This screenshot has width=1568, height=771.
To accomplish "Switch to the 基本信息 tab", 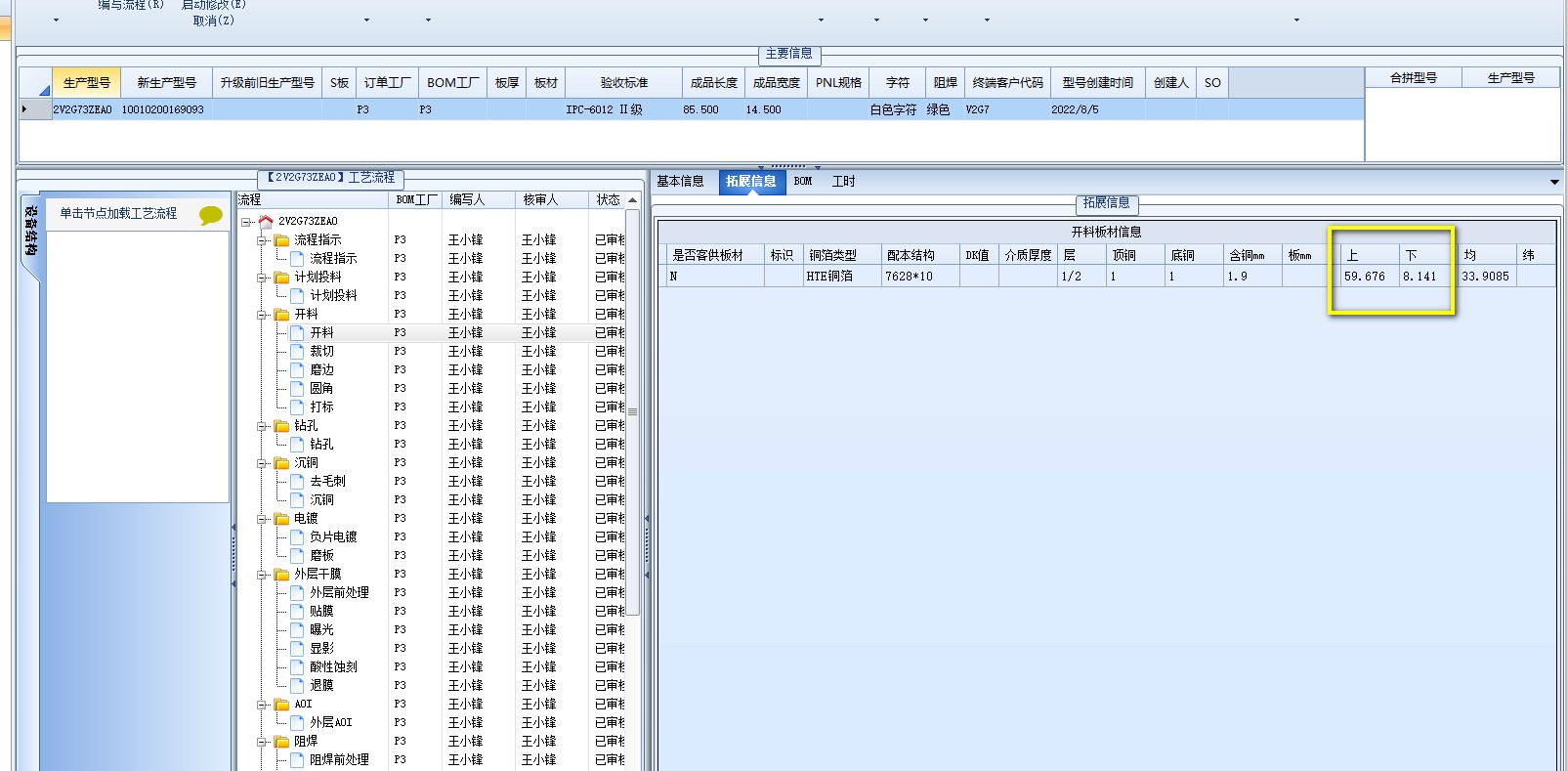I will pos(680,181).
